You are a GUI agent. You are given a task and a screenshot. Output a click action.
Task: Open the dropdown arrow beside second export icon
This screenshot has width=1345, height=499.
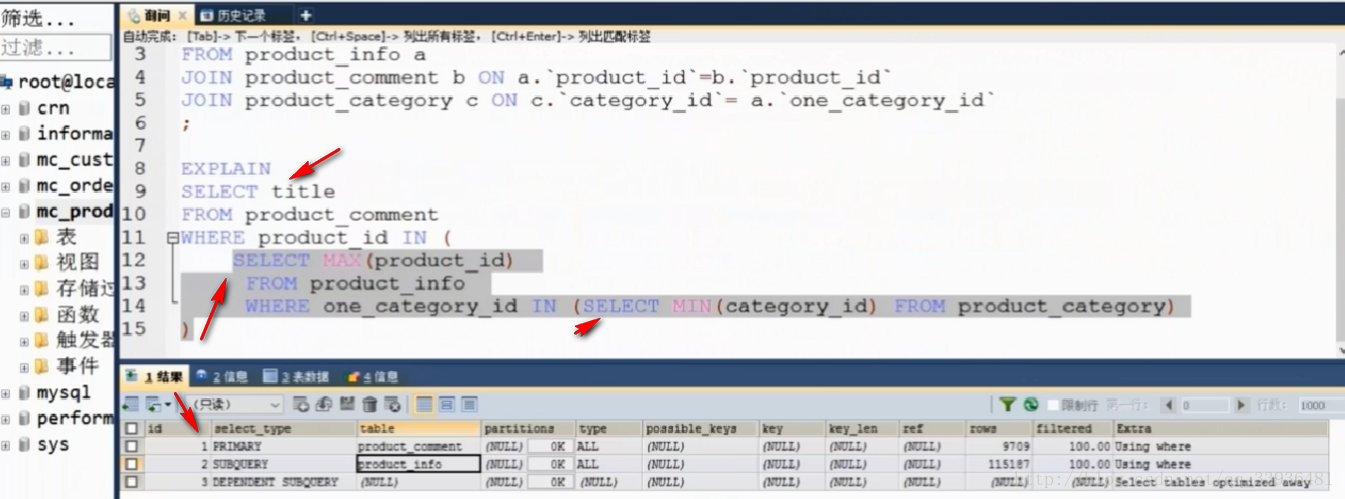tap(168, 405)
